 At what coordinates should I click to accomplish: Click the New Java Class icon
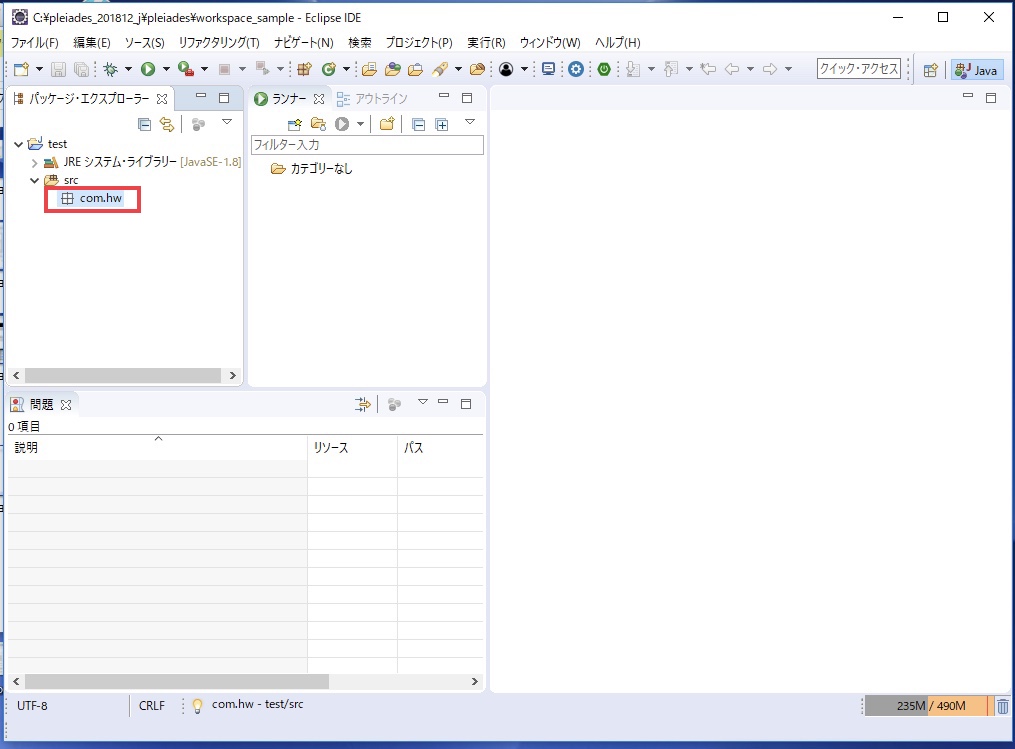click(x=329, y=69)
